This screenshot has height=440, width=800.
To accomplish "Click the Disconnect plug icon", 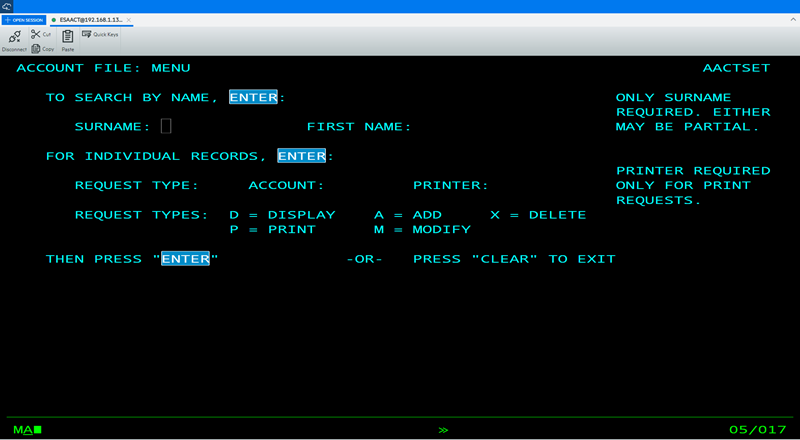I will coord(14,37).
